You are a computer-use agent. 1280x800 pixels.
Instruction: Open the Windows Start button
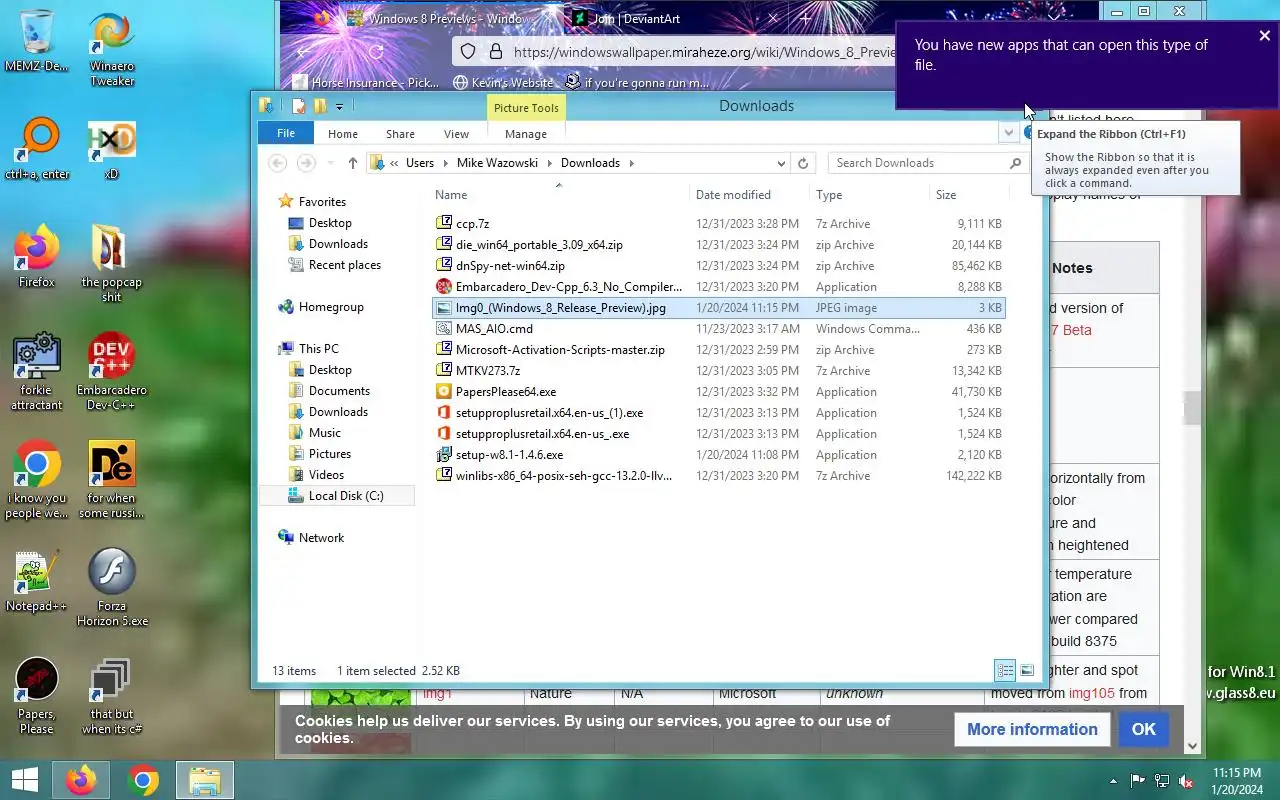coord(25,780)
